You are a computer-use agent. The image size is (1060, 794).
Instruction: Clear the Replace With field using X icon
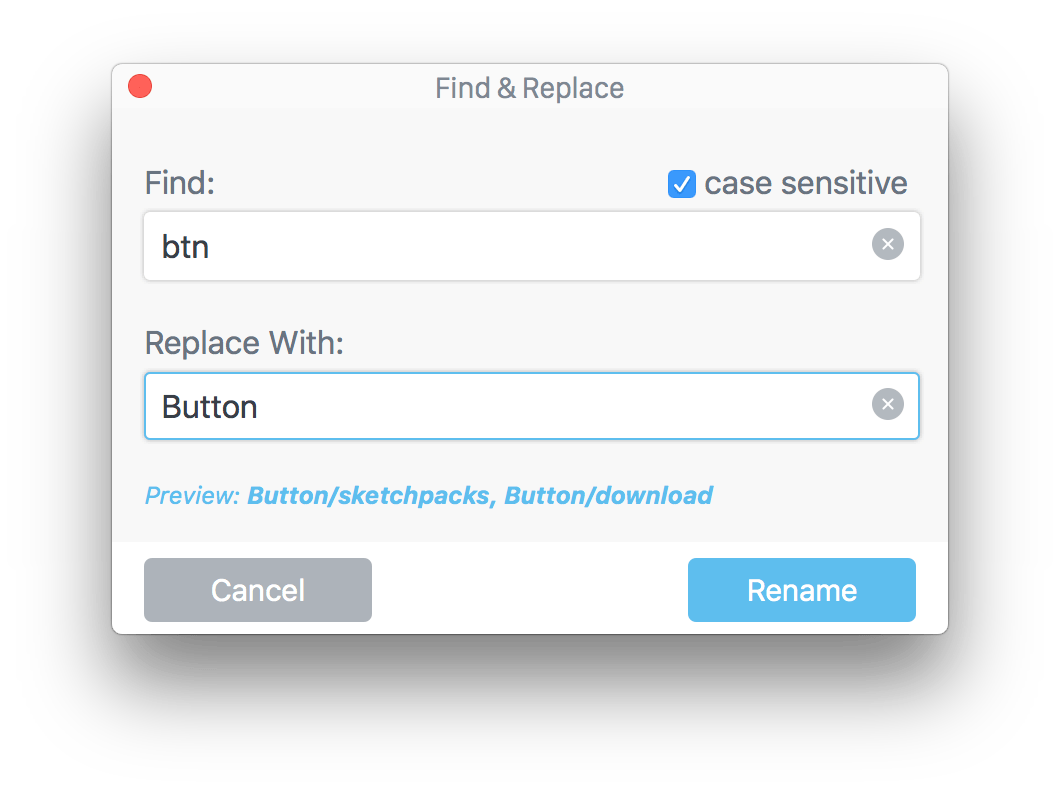point(888,404)
